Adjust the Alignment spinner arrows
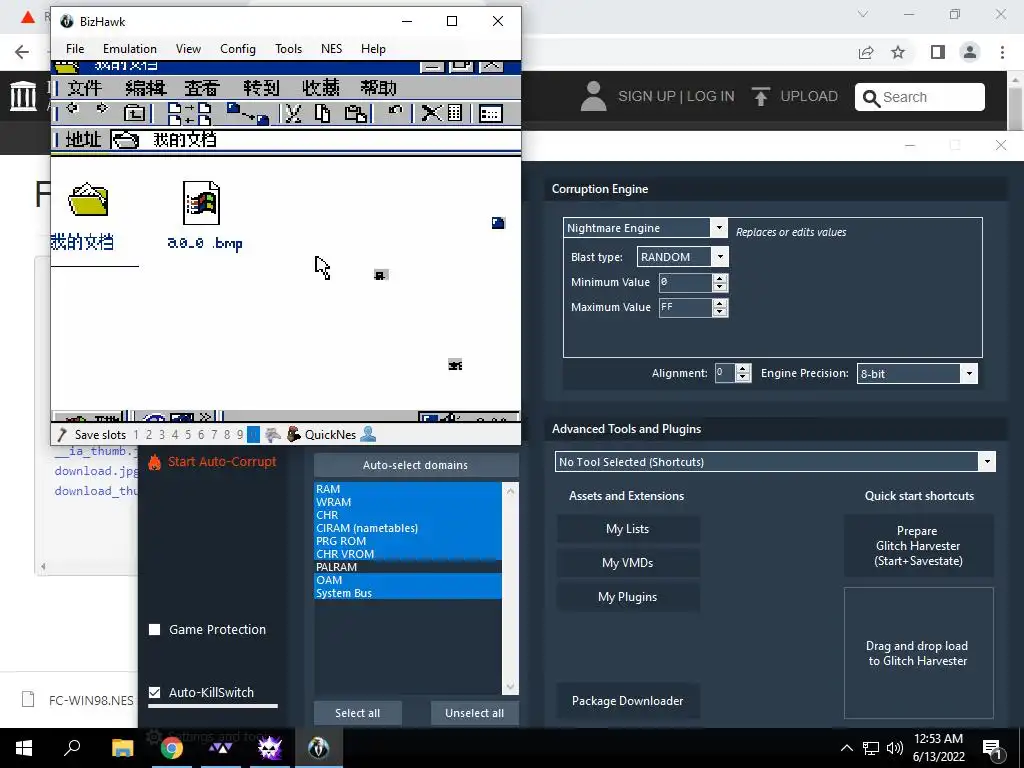 pyautogui.click(x=743, y=373)
